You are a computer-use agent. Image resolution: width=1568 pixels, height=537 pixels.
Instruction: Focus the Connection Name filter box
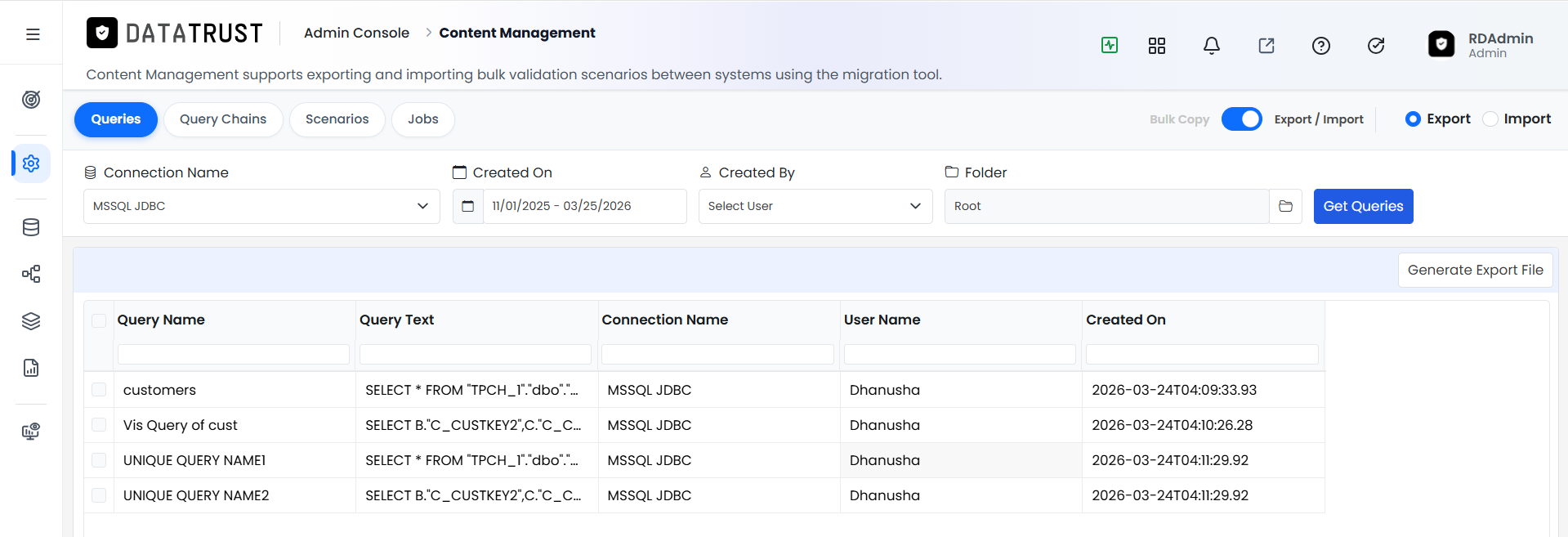click(x=717, y=354)
